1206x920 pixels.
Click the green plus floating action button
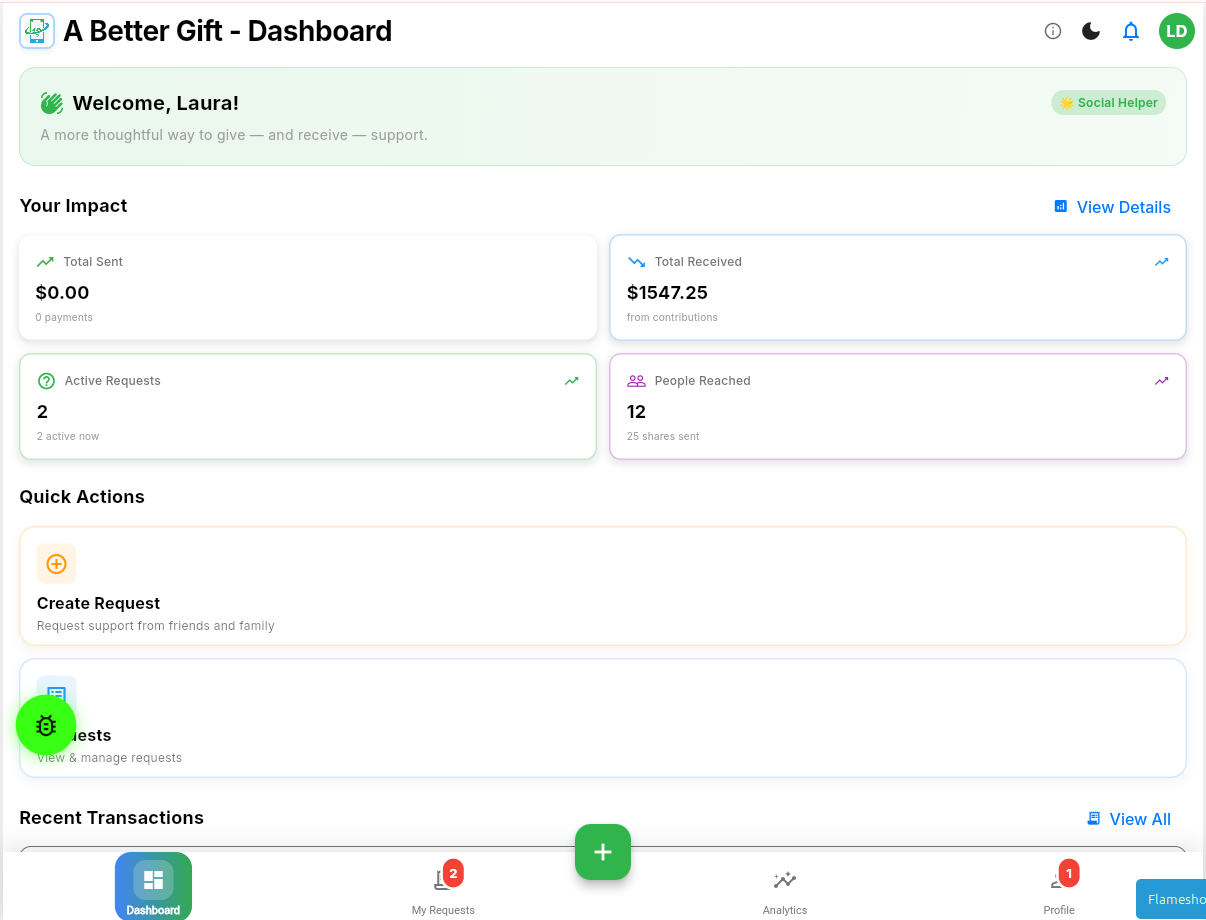pyautogui.click(x=603, y=852)
